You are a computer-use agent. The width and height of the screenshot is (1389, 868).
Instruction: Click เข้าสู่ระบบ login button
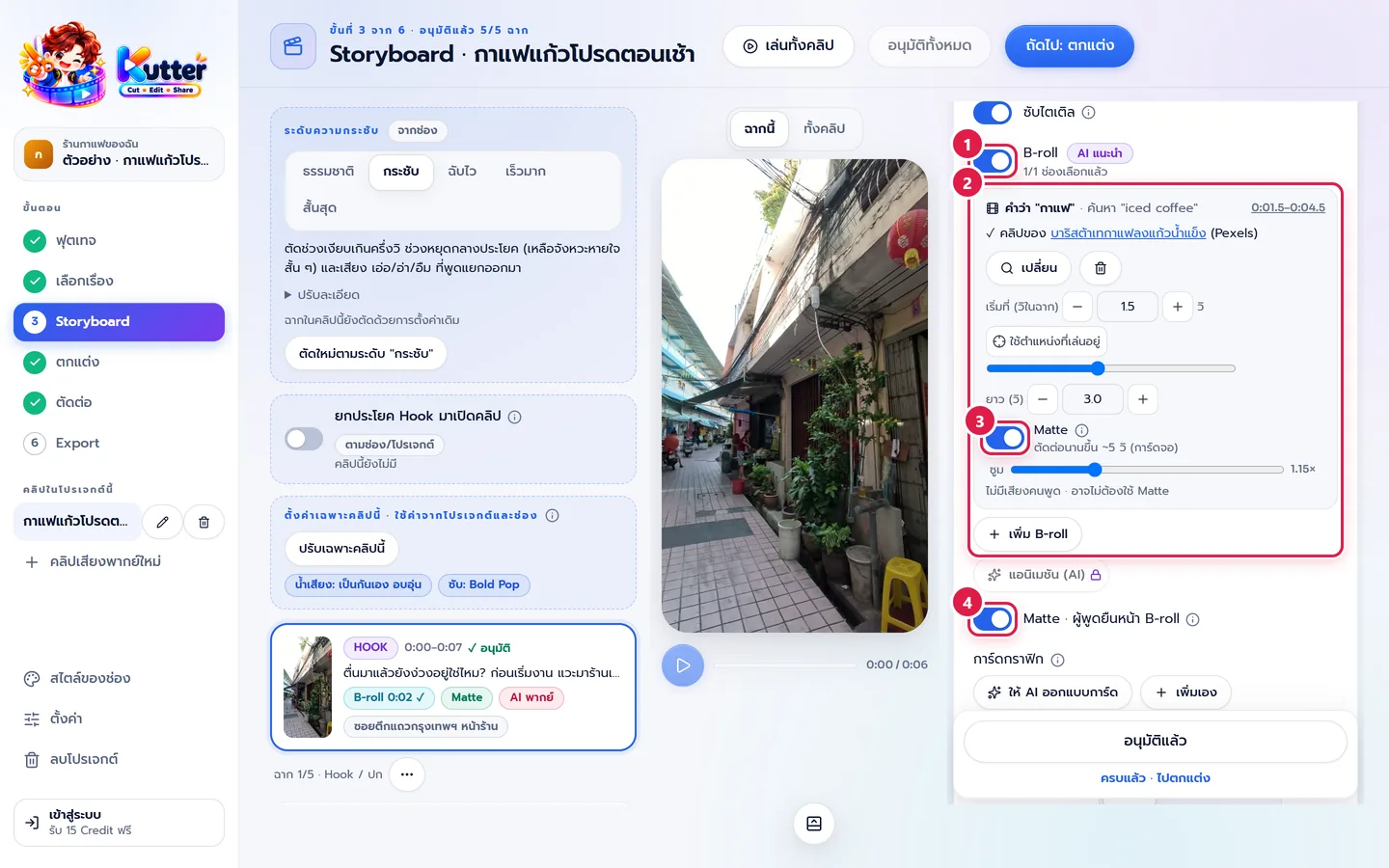click(119, 822)
